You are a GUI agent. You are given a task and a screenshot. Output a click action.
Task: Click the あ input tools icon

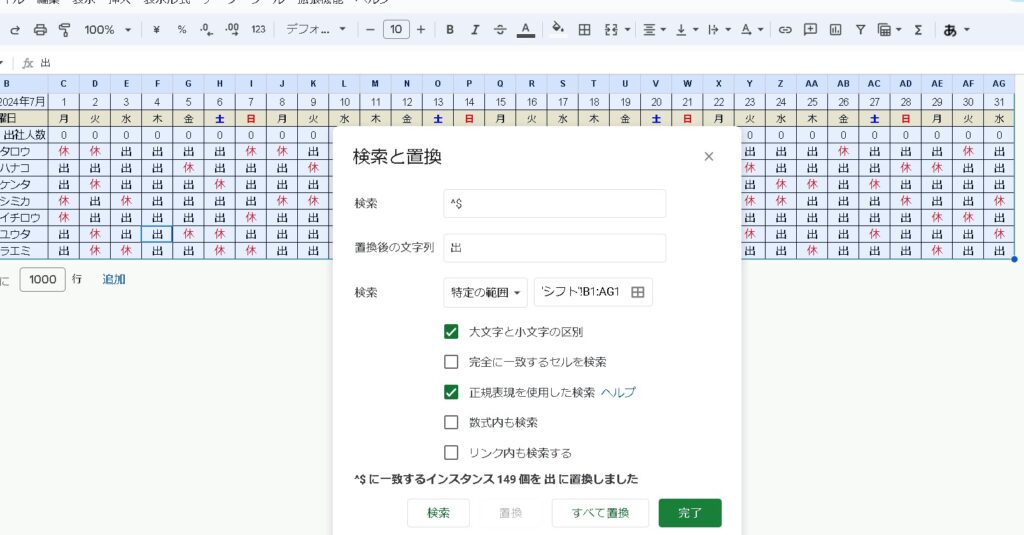(x=950, y=29)
